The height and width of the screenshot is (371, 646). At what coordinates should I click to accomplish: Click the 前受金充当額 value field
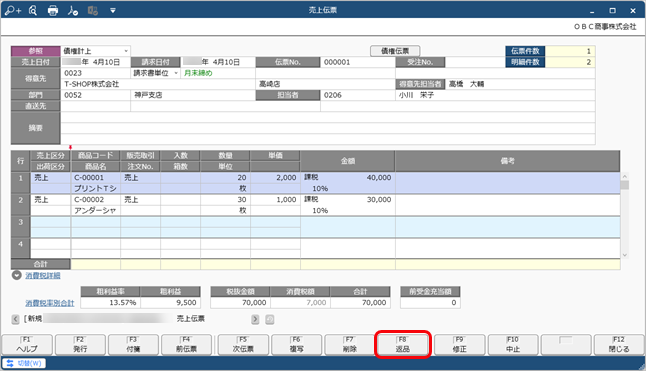pyautogui.click(x=430, y=303)
